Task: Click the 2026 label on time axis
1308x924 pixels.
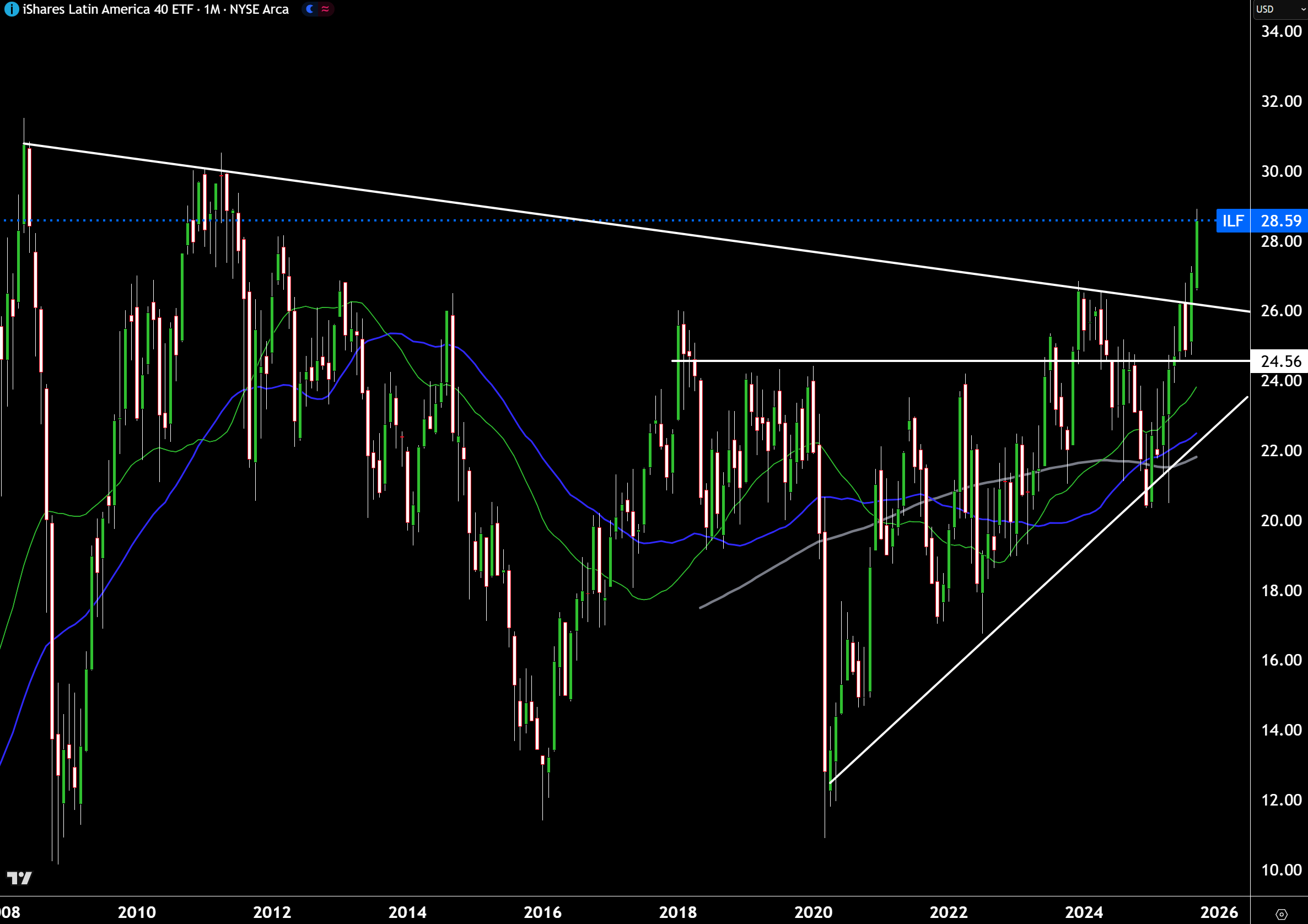Action: coord(1219,912)
